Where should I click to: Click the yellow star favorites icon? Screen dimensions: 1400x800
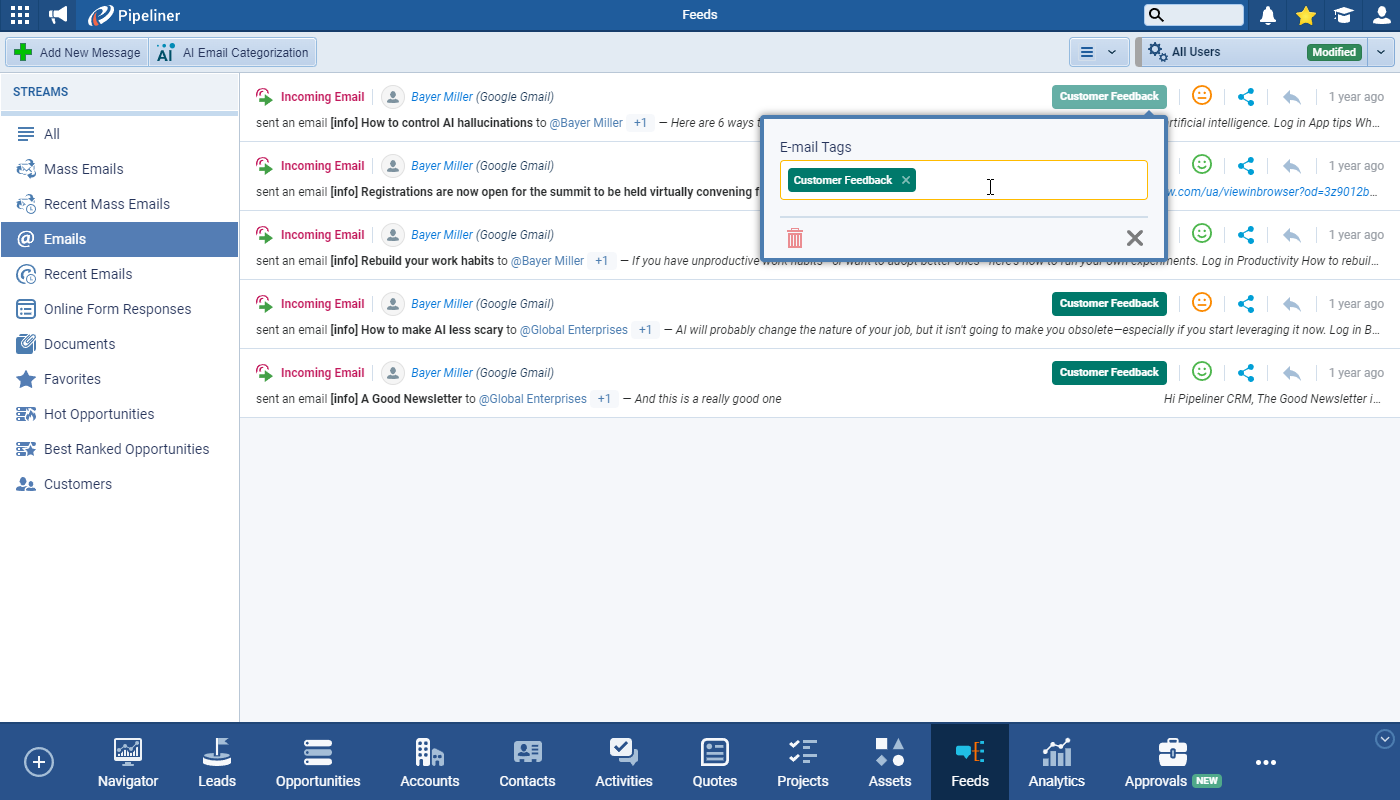coord(1305,15)
